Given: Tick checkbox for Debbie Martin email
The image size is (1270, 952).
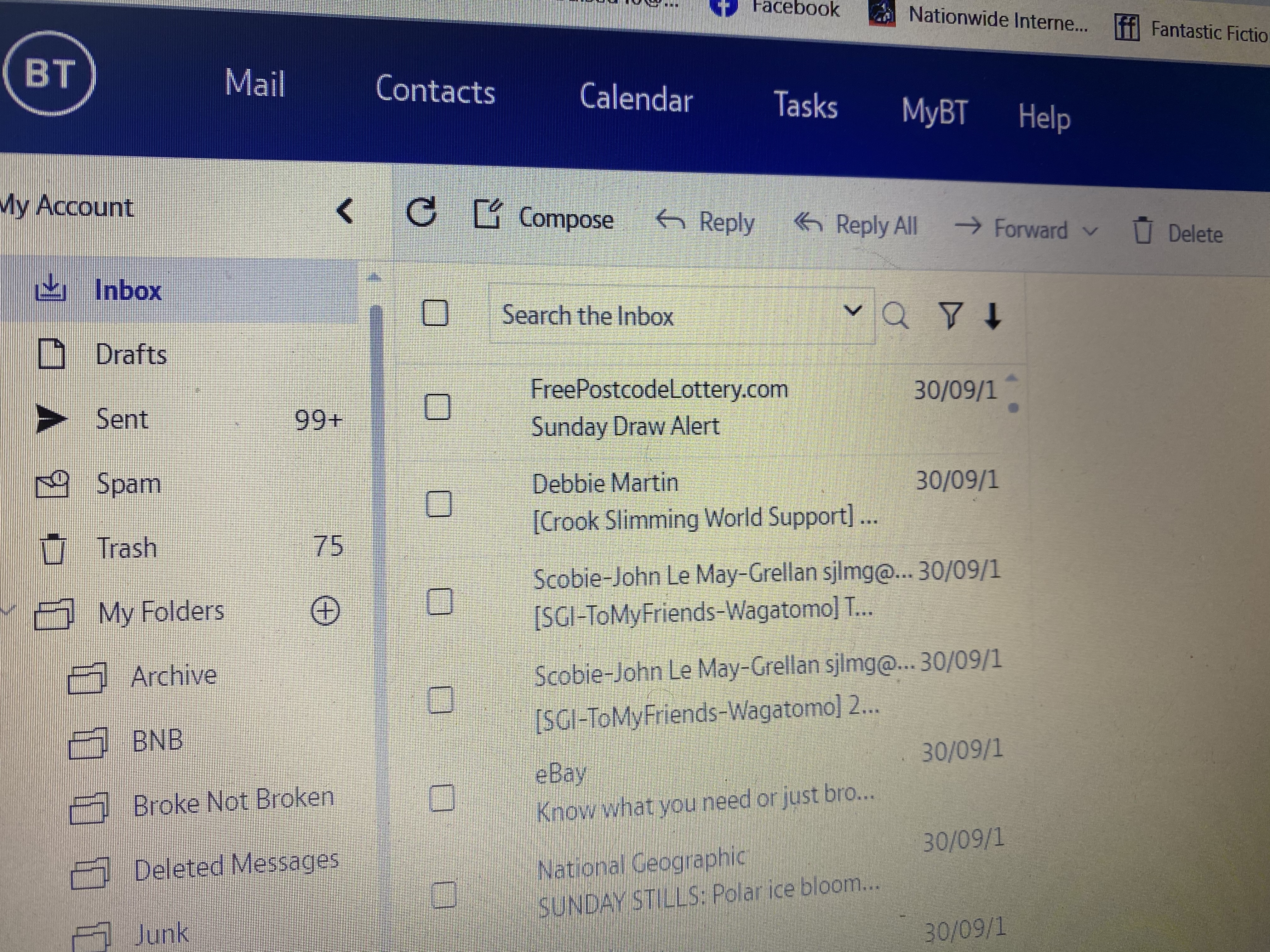Looking at the screenshot, I should [439, 504].
